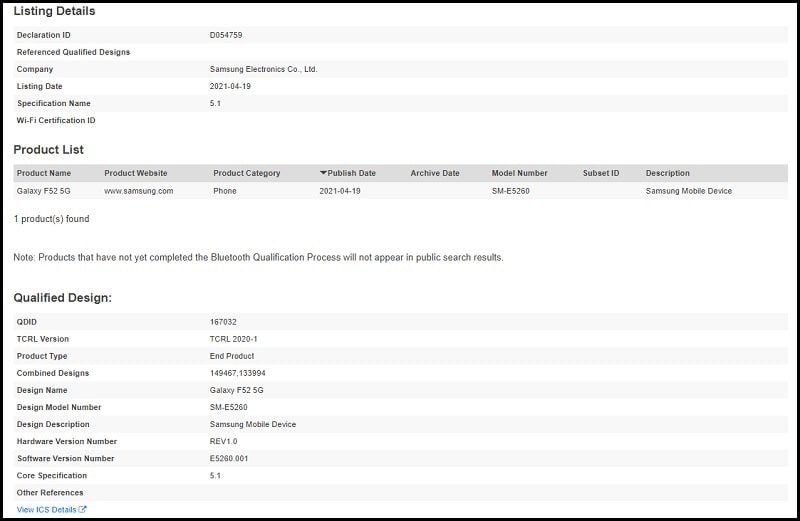Click Combined Designs value 149467,133994
The image size is (800, 521).
(238, 373)
